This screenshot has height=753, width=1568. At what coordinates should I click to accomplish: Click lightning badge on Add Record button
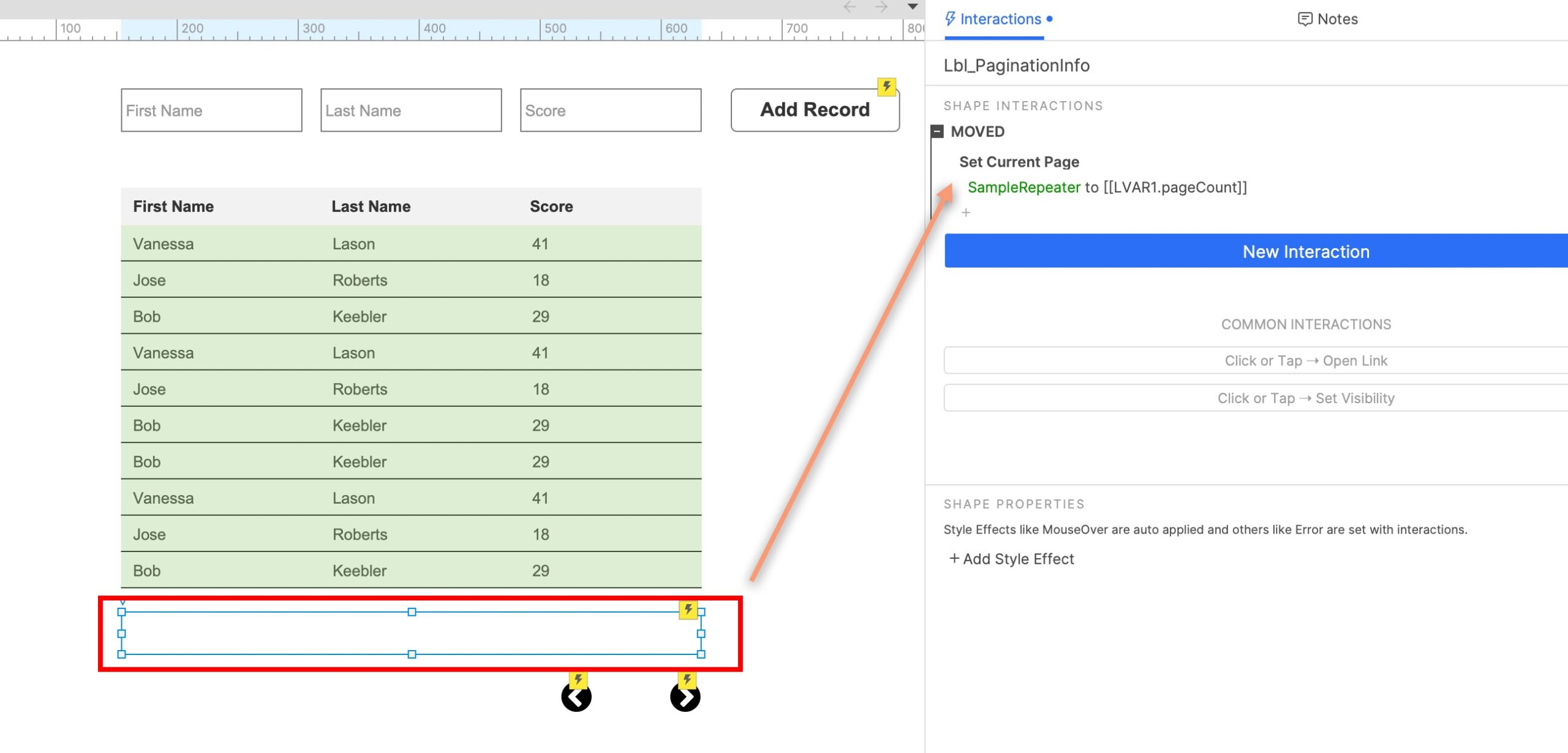click(x=886, y=86)
